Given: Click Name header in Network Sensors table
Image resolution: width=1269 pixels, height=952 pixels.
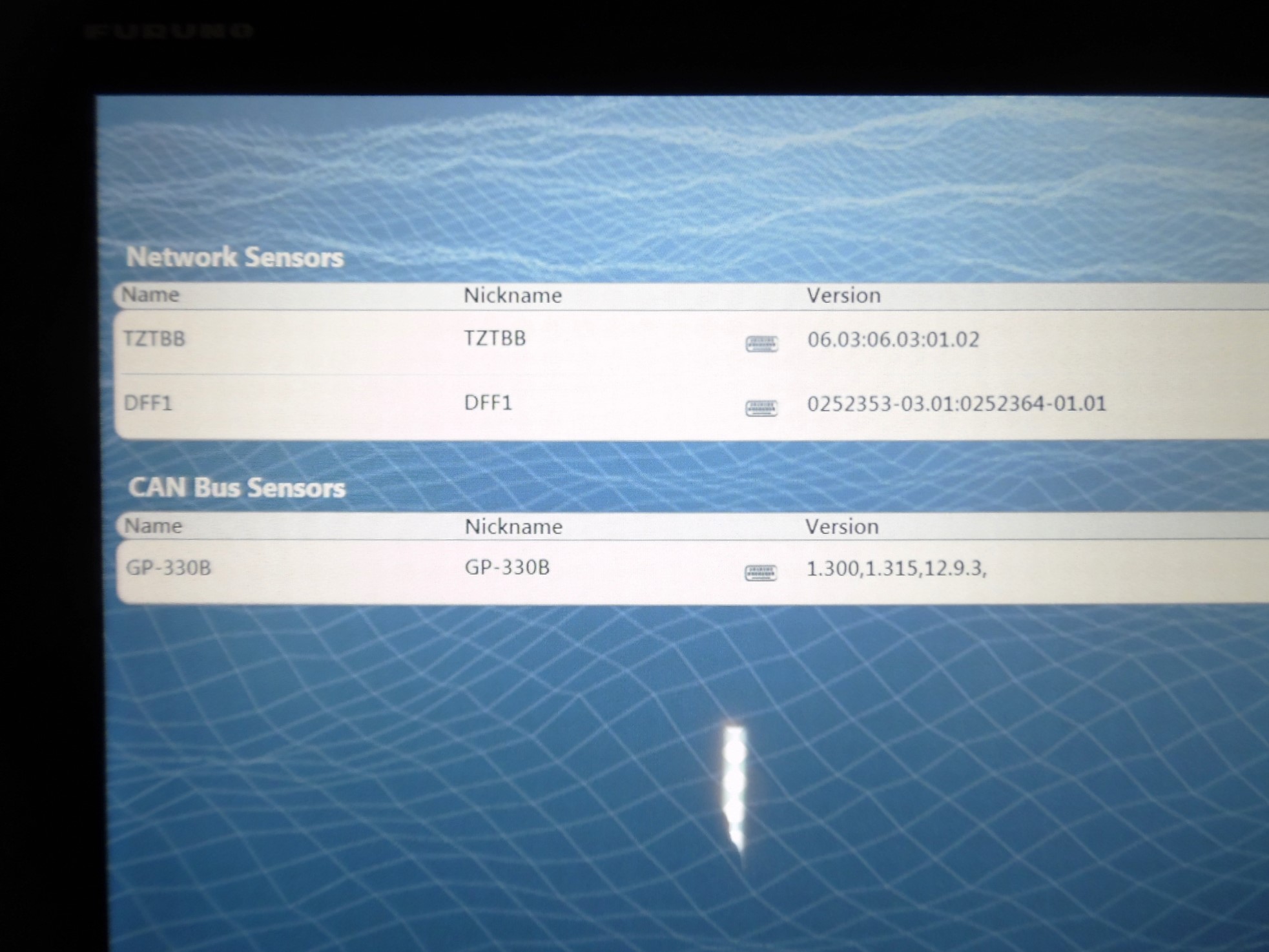Looking at the screenshot, I should (x=150, y=295).
